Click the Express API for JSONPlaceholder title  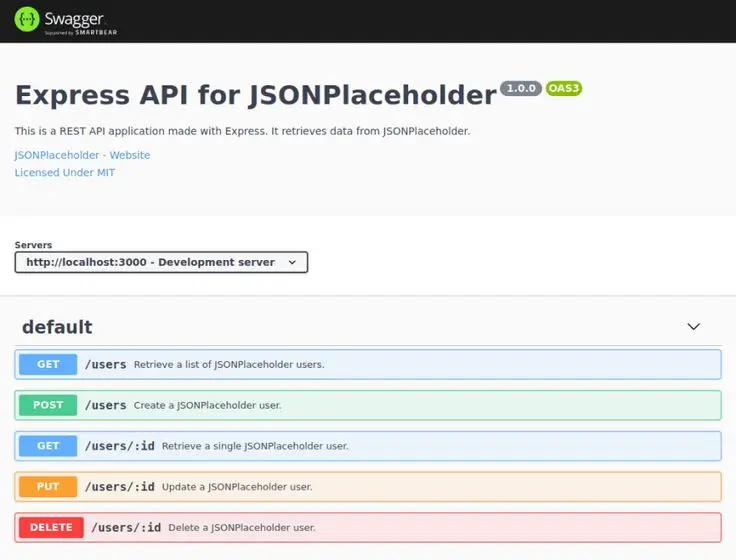click(256, 95)
